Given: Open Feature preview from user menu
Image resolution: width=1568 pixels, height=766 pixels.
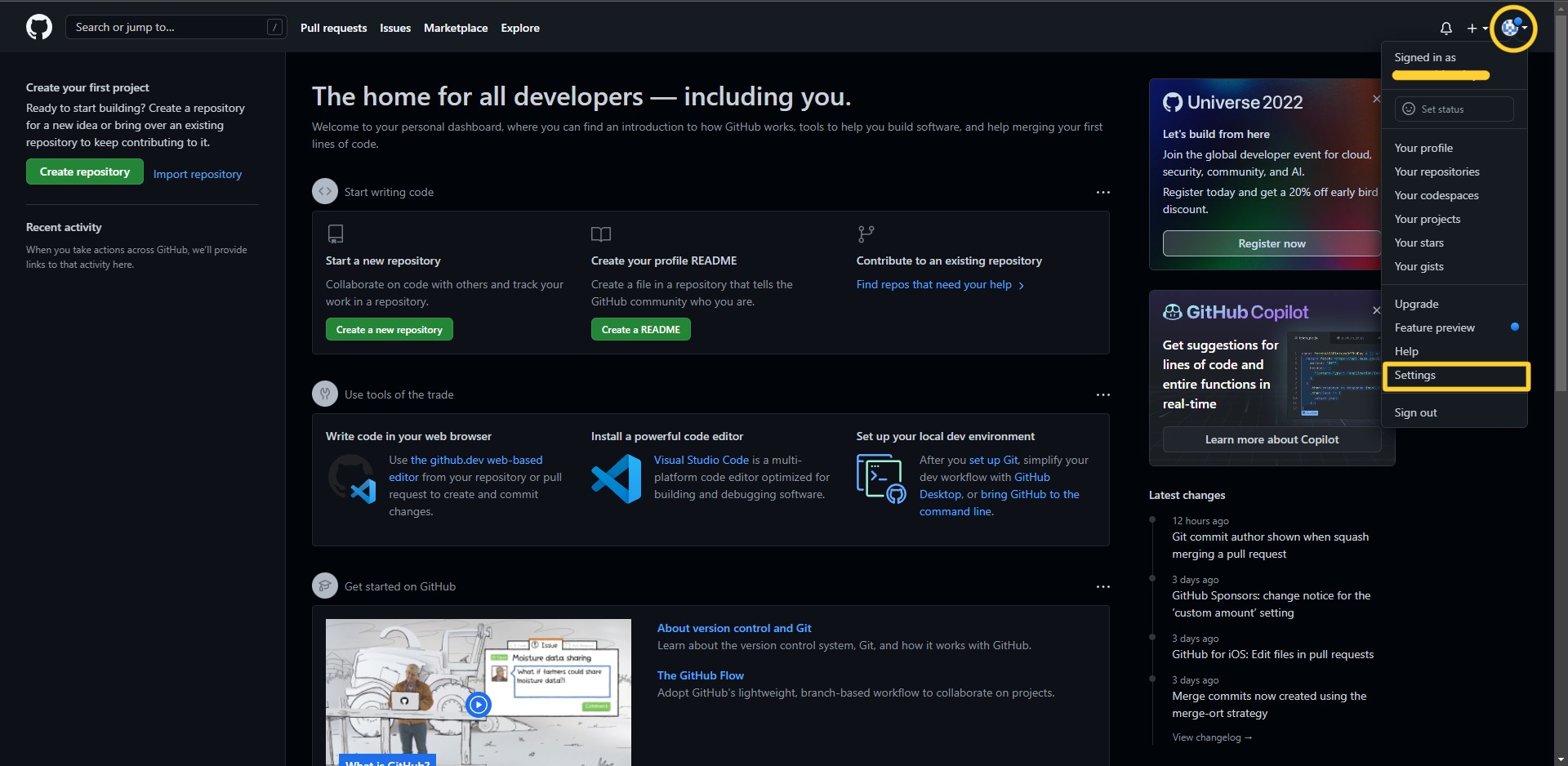Looking at the screenshot, I should pyautogui.click(x=1454, y=327).
